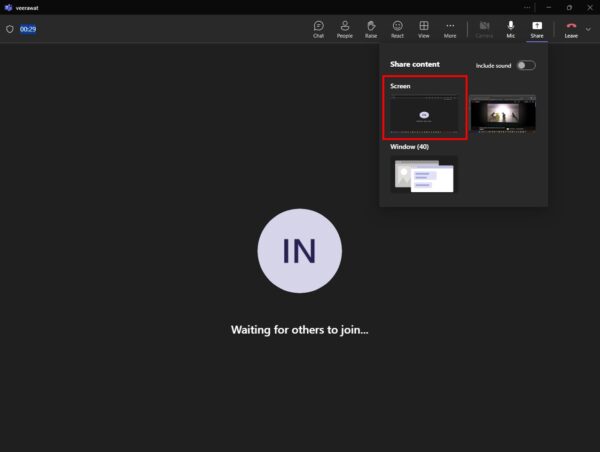This screenshot has height=452, width=600.
Task: Open the React emoji menu
Action: (x=398, y=28)
